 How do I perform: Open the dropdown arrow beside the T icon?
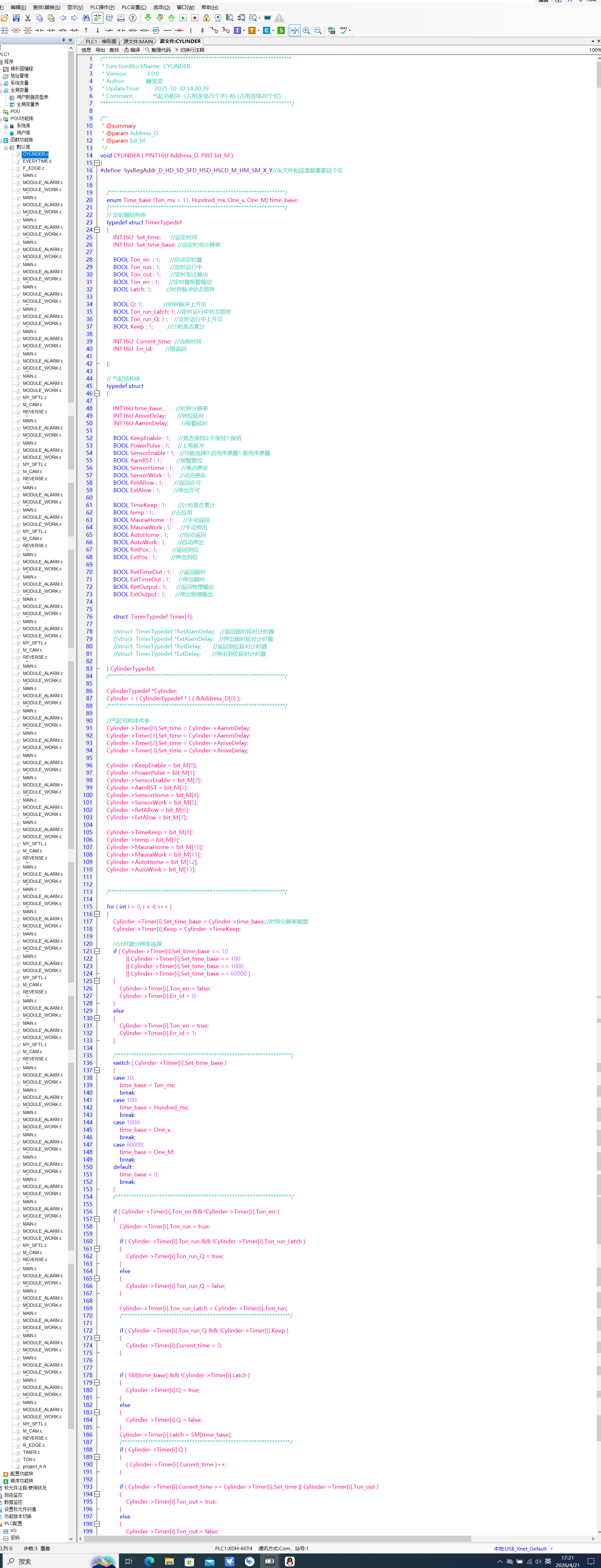[259, 30]
